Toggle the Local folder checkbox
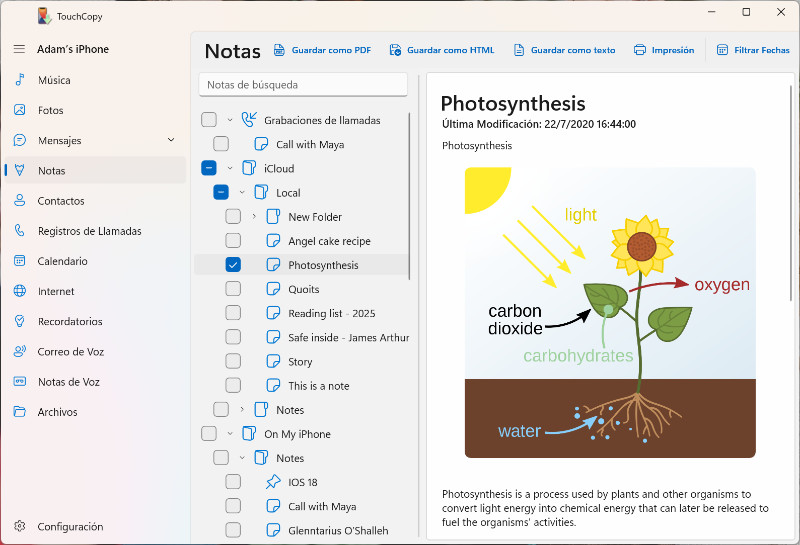 coord(221,192)
